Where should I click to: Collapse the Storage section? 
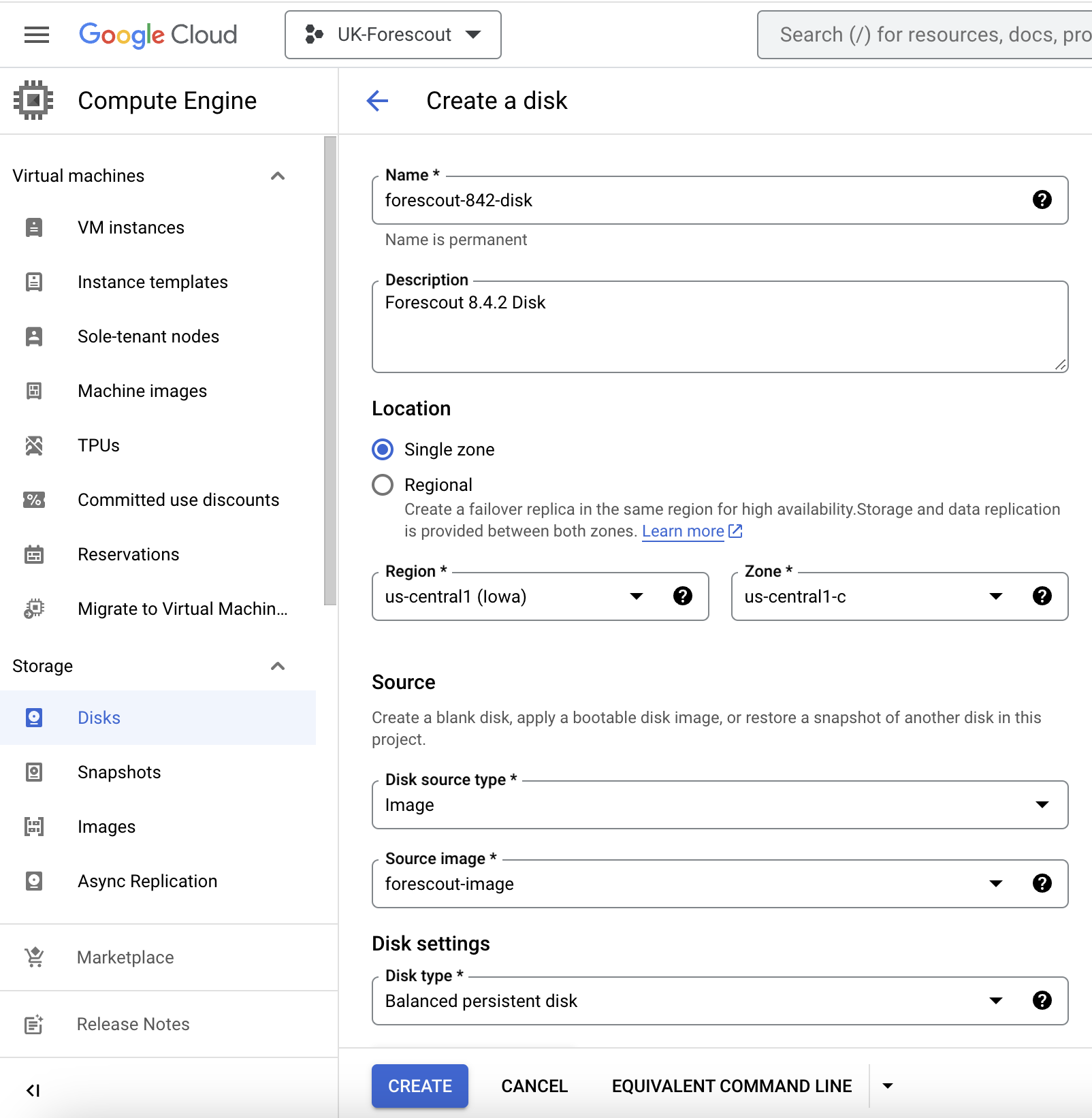click(x=278, y=667)
